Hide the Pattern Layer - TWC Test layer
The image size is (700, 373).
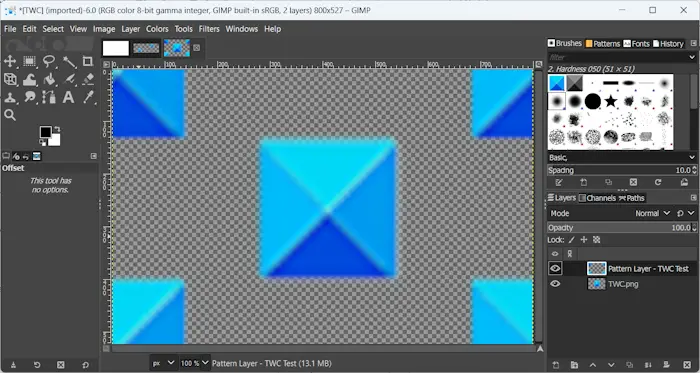click(555, 268)
